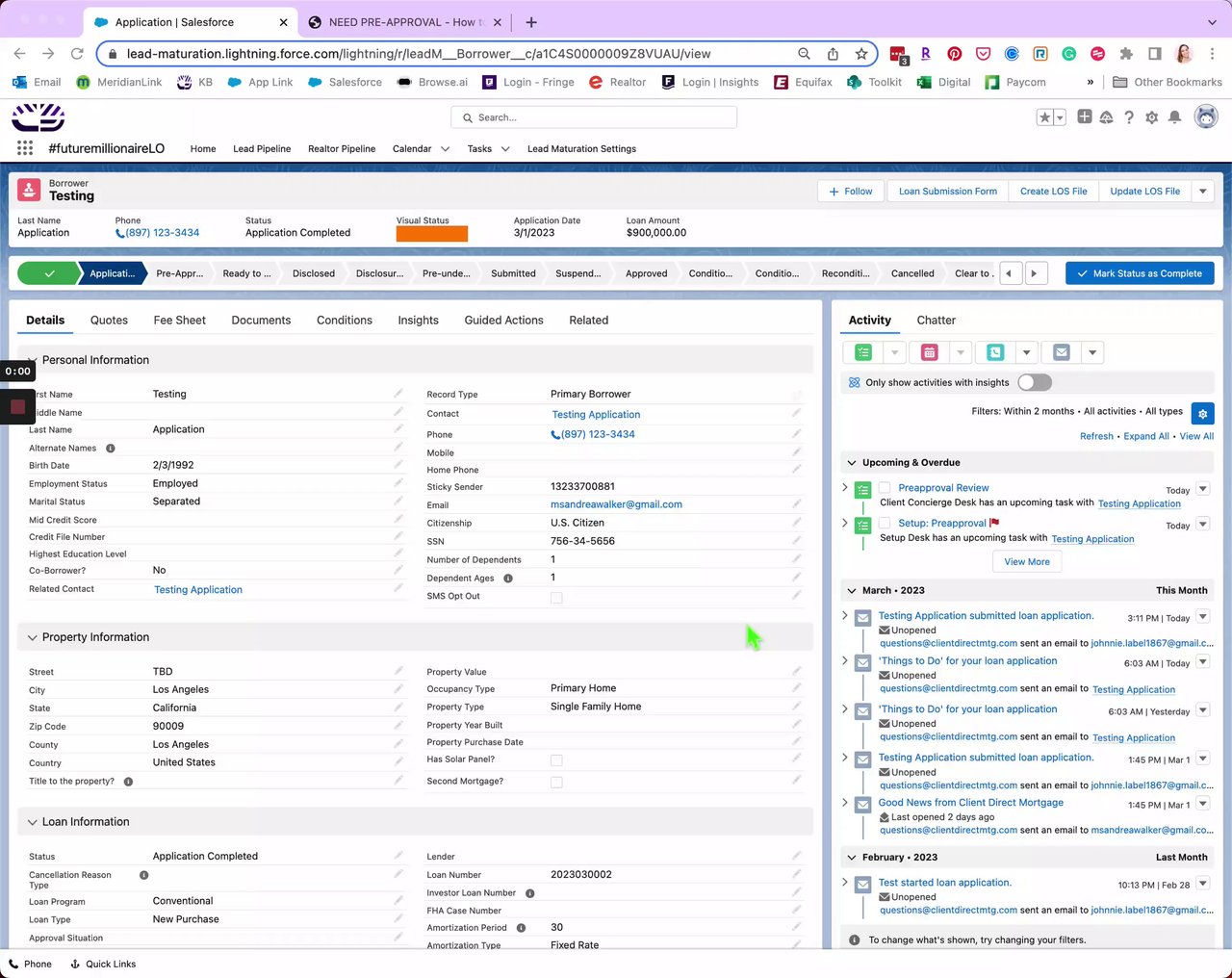Open Quick Links utility item

tap(103, 964)
